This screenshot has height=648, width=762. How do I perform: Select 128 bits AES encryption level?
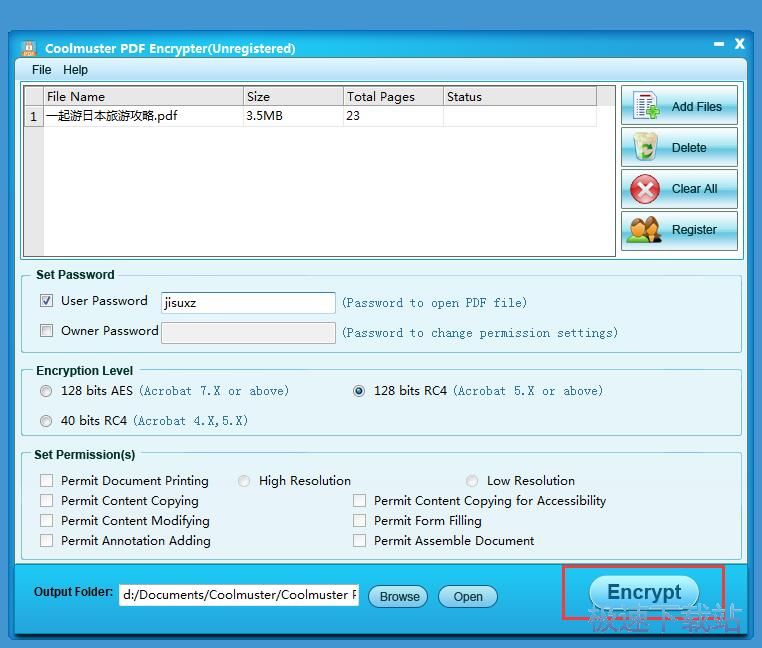coord(47,391)
